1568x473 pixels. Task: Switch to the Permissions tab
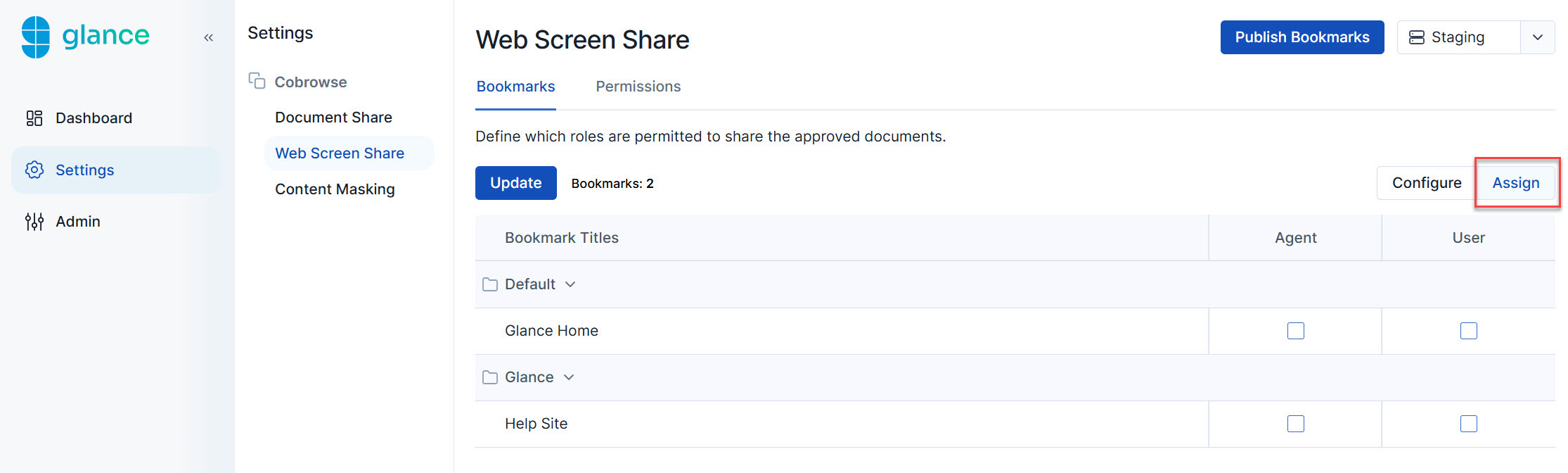pyautogui.click(x=638, y=87)
